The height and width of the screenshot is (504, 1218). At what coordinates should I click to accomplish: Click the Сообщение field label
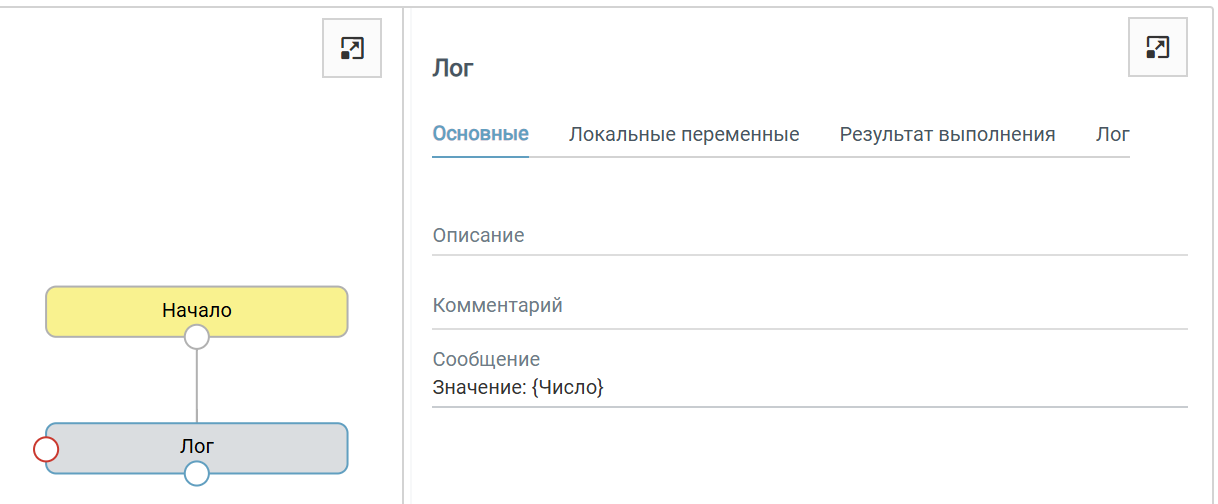(486, 359)
